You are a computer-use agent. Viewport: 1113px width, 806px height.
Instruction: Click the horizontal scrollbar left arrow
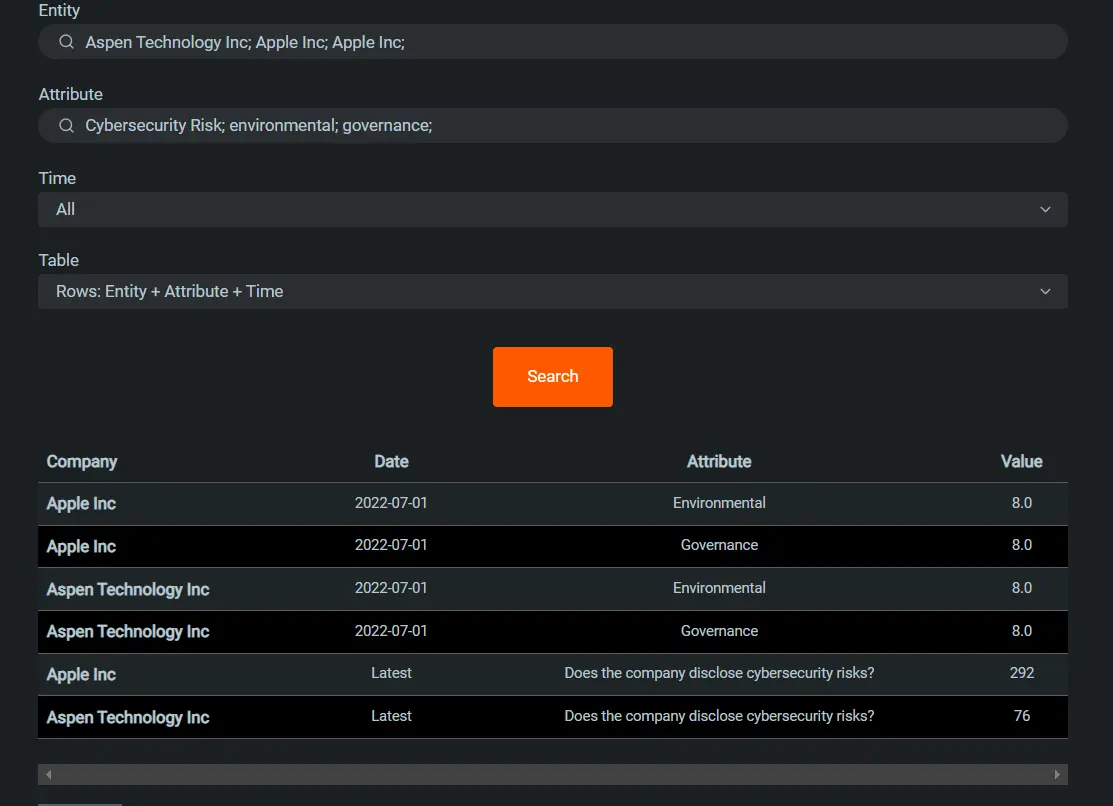point(48,775)
